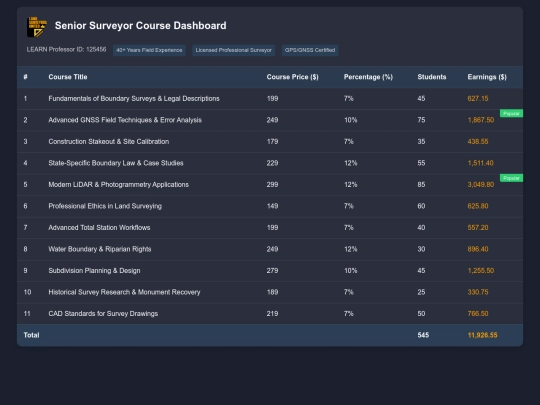
Task: Click the Earnings ($) column header
Action: [x=487, y=77]
